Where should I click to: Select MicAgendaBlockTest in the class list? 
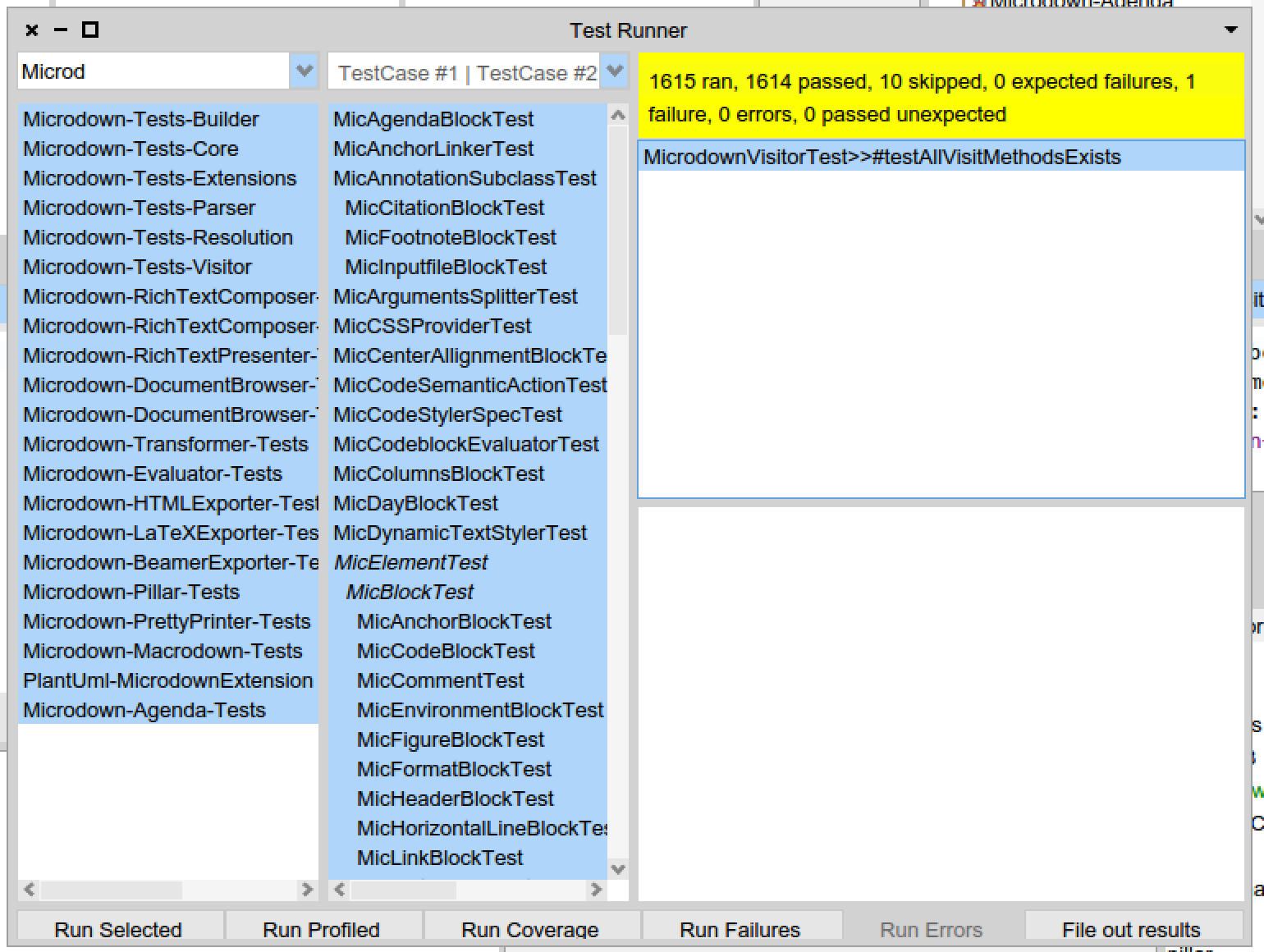tap(433, 119)
